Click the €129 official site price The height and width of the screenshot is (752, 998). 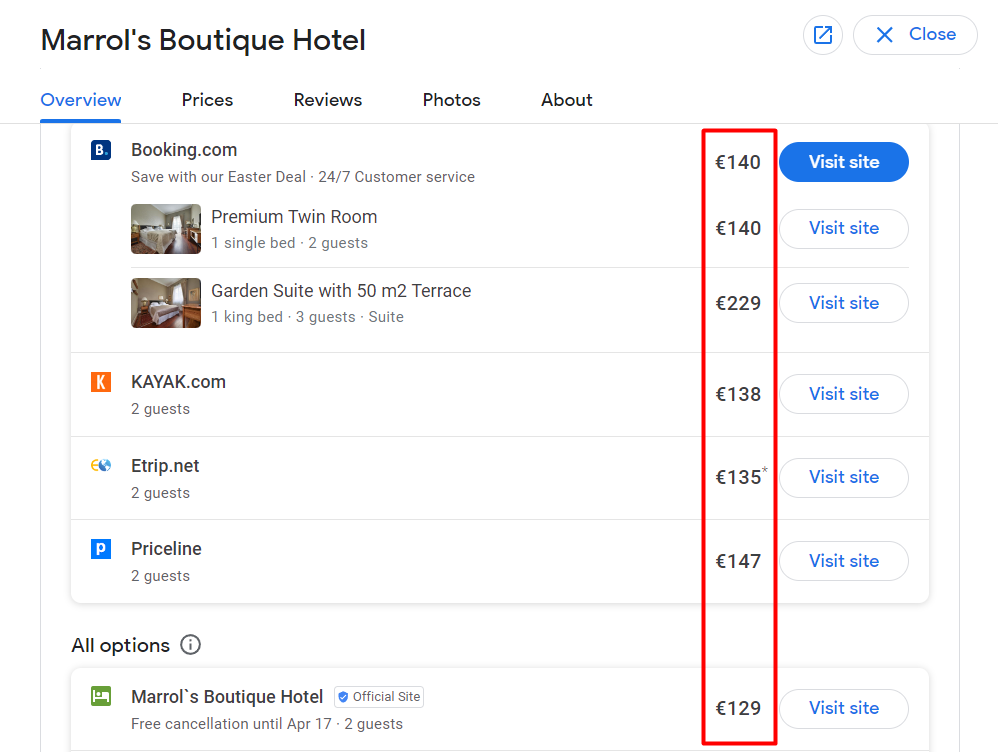point(738,708)
